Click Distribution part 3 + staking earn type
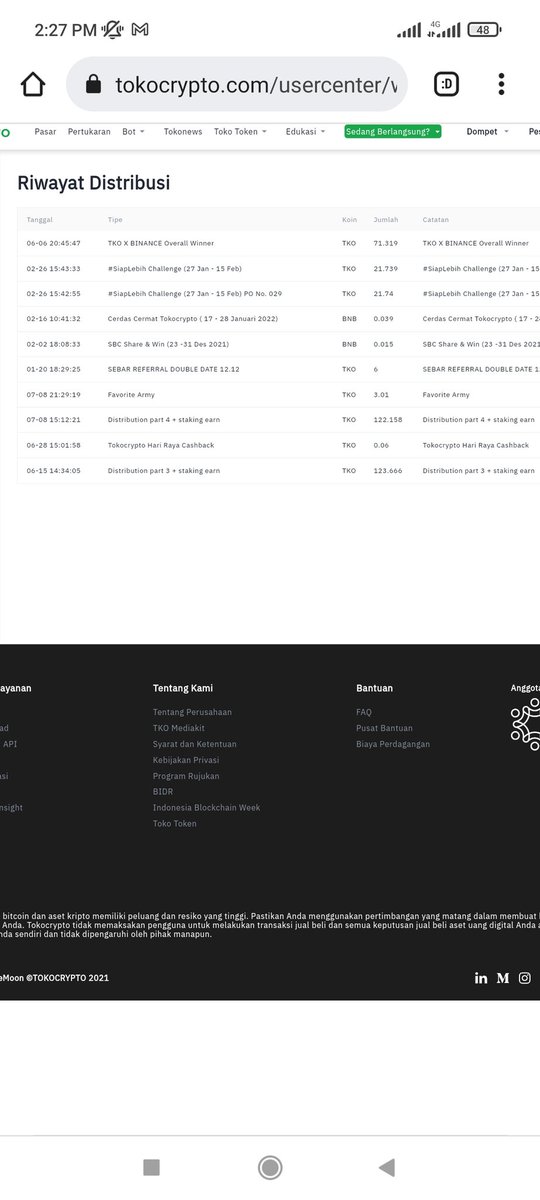 click(164, 470)
